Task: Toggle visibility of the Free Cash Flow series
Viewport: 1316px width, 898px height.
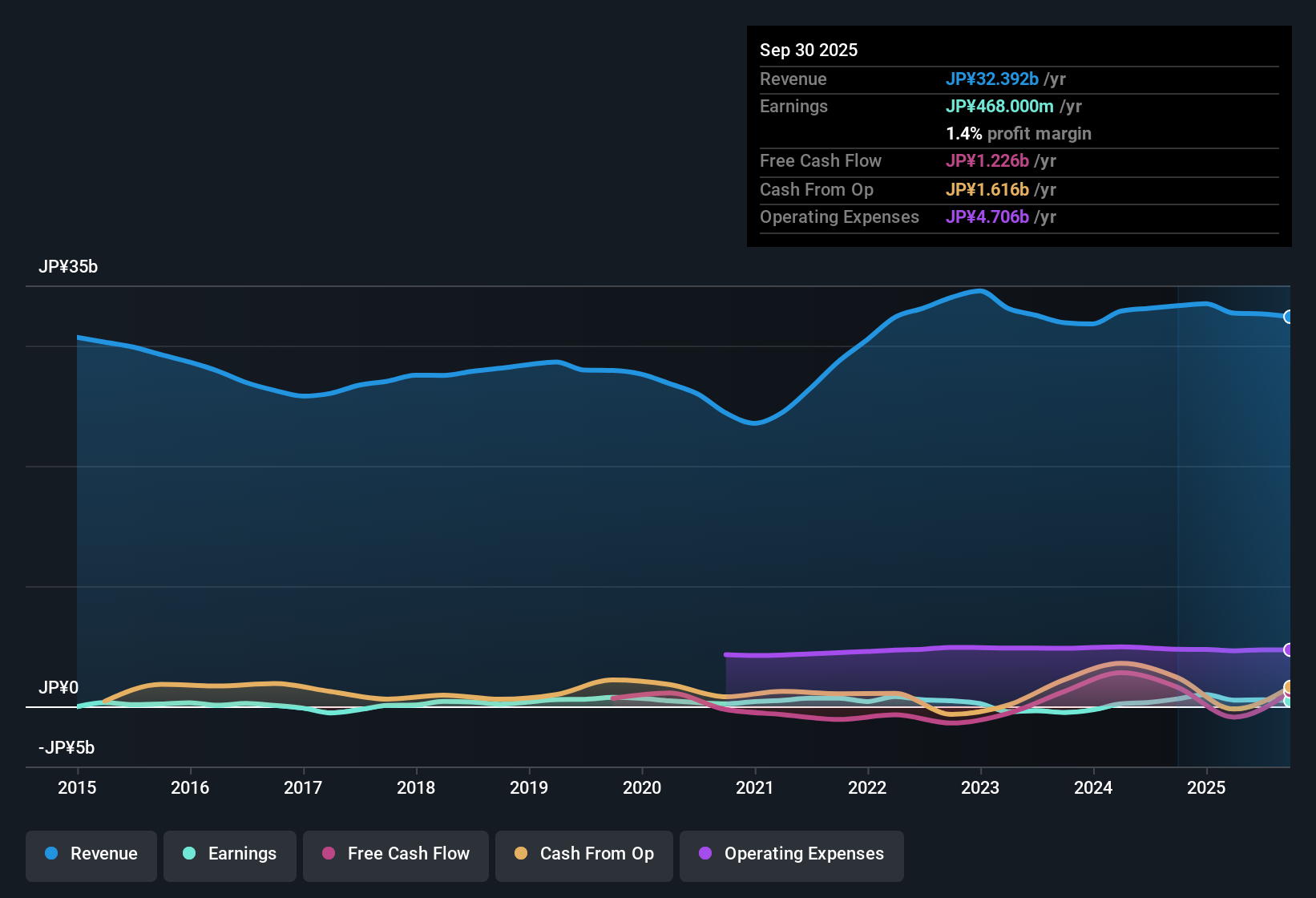Action: click(395, 854)
